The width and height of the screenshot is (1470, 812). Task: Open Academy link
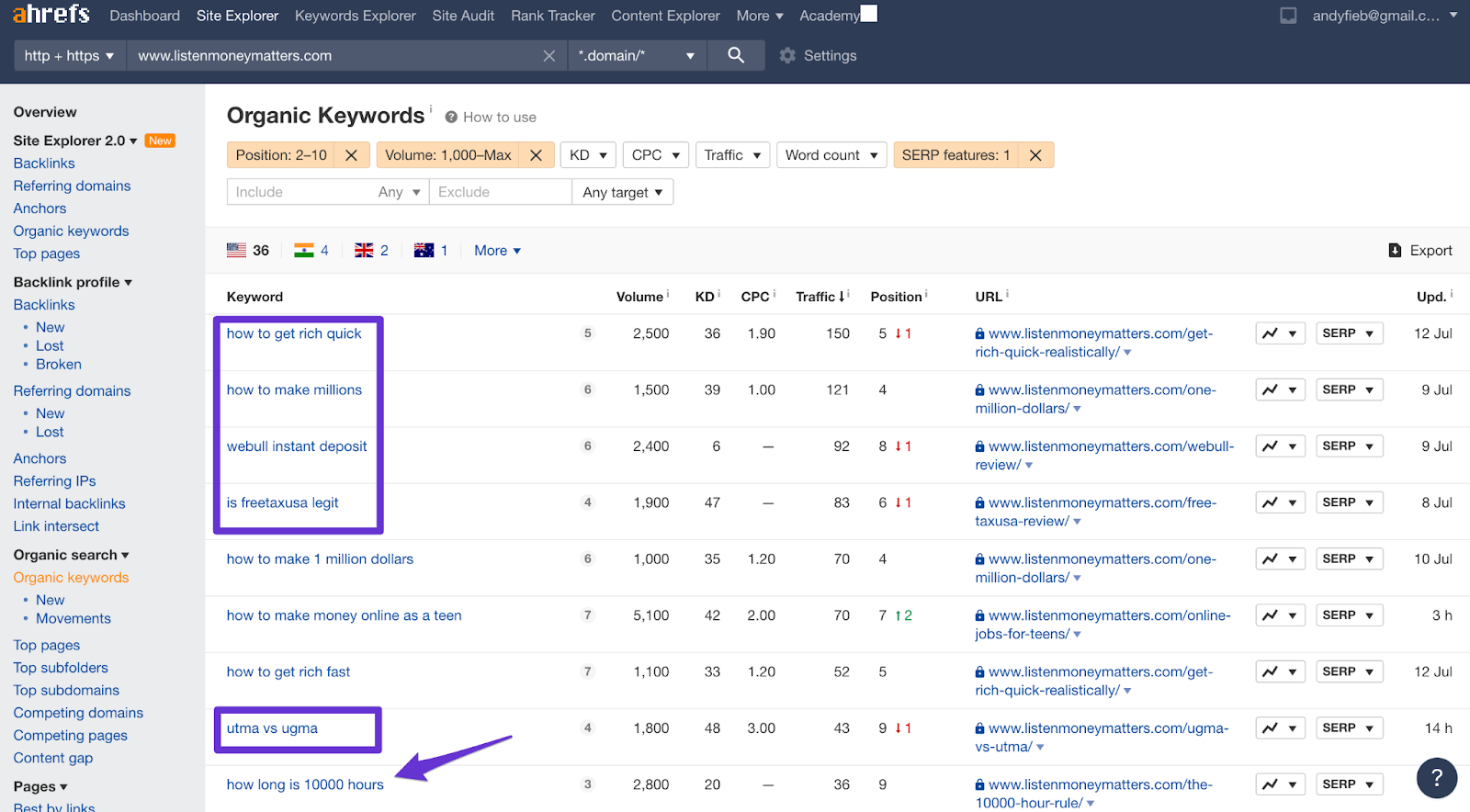(830, 16)
